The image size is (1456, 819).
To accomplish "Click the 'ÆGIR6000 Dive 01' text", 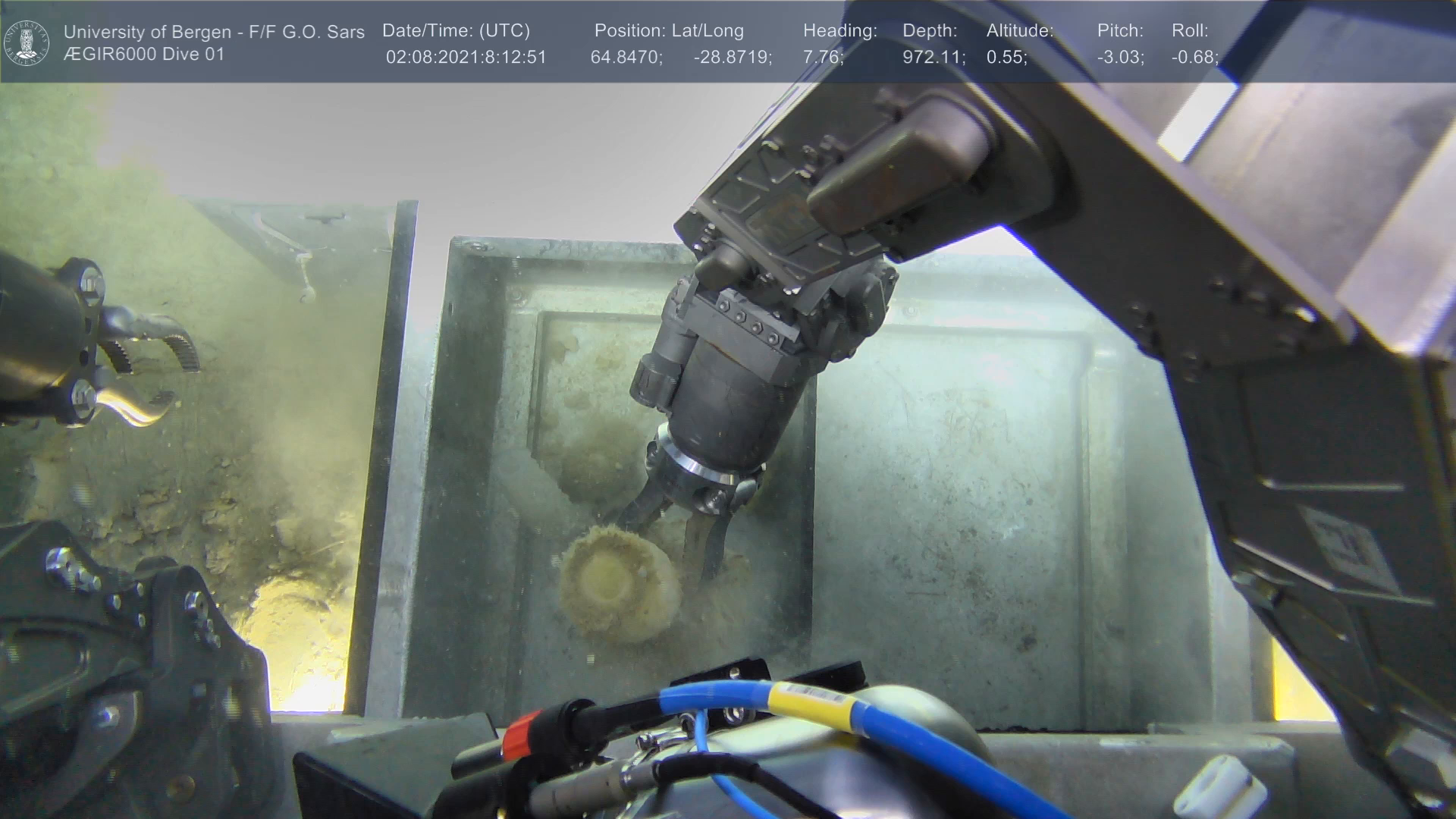I will (144, 55).
